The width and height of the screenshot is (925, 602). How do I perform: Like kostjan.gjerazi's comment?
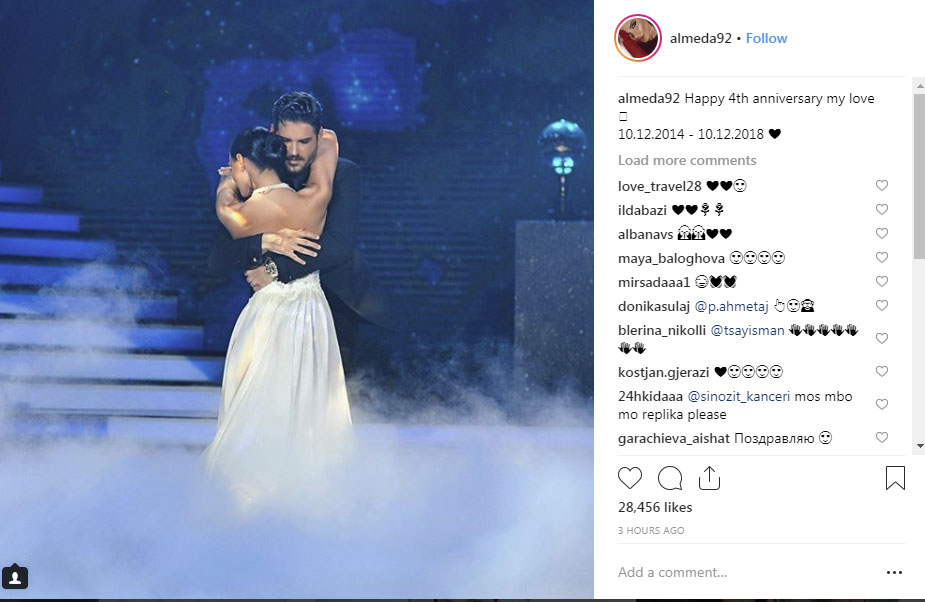click(x=881, y=371)
